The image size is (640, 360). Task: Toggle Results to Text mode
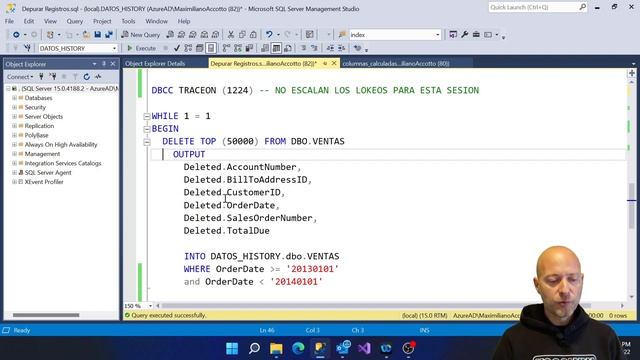click(265, 48)
